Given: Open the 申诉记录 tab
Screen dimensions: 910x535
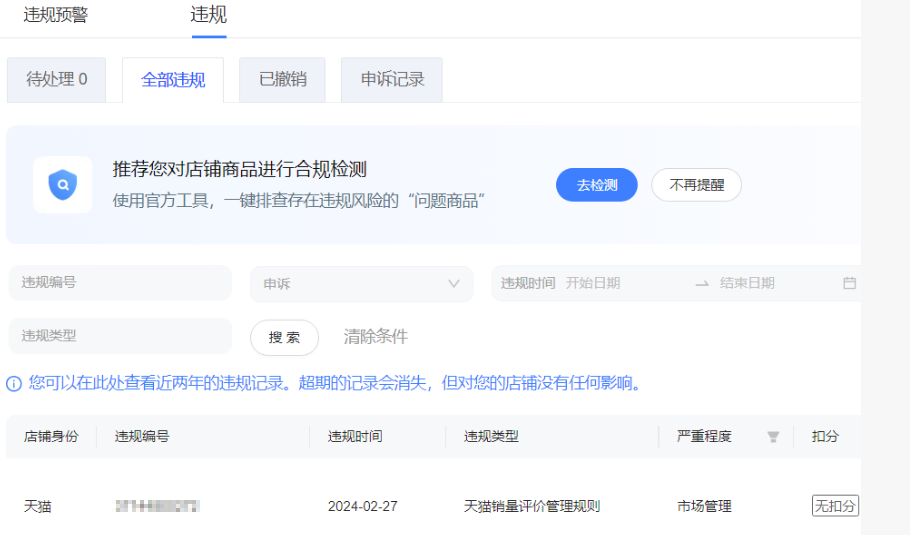Looking at the screenshot, I should tap(392, 79).
